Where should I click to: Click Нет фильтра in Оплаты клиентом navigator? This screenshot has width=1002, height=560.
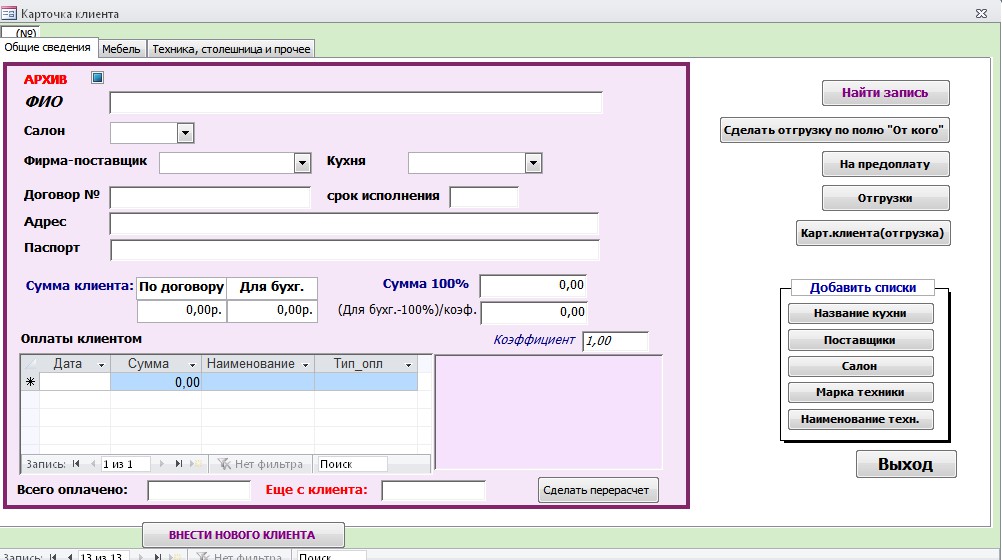(x=261, y=464)
